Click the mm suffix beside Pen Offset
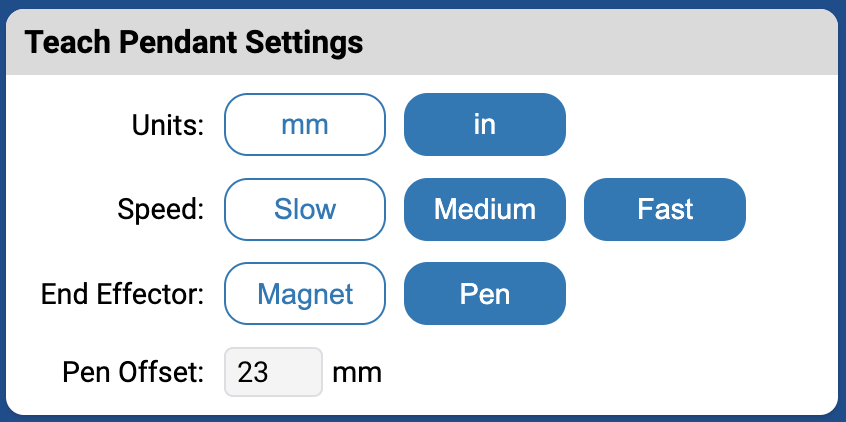Image resolution: width=846 pixels, height=422 pixels. (357, 373)
